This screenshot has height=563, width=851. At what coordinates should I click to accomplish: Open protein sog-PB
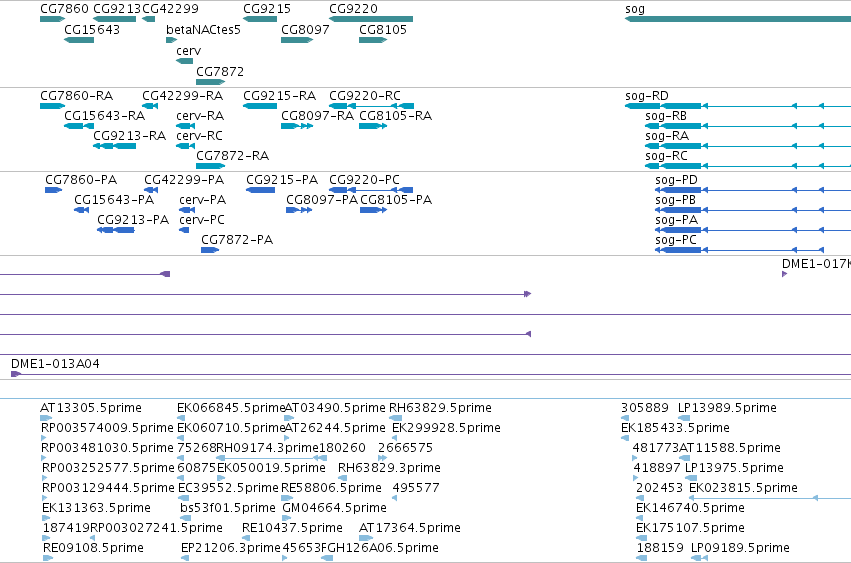pyautogui.click(x=675, y=200)
